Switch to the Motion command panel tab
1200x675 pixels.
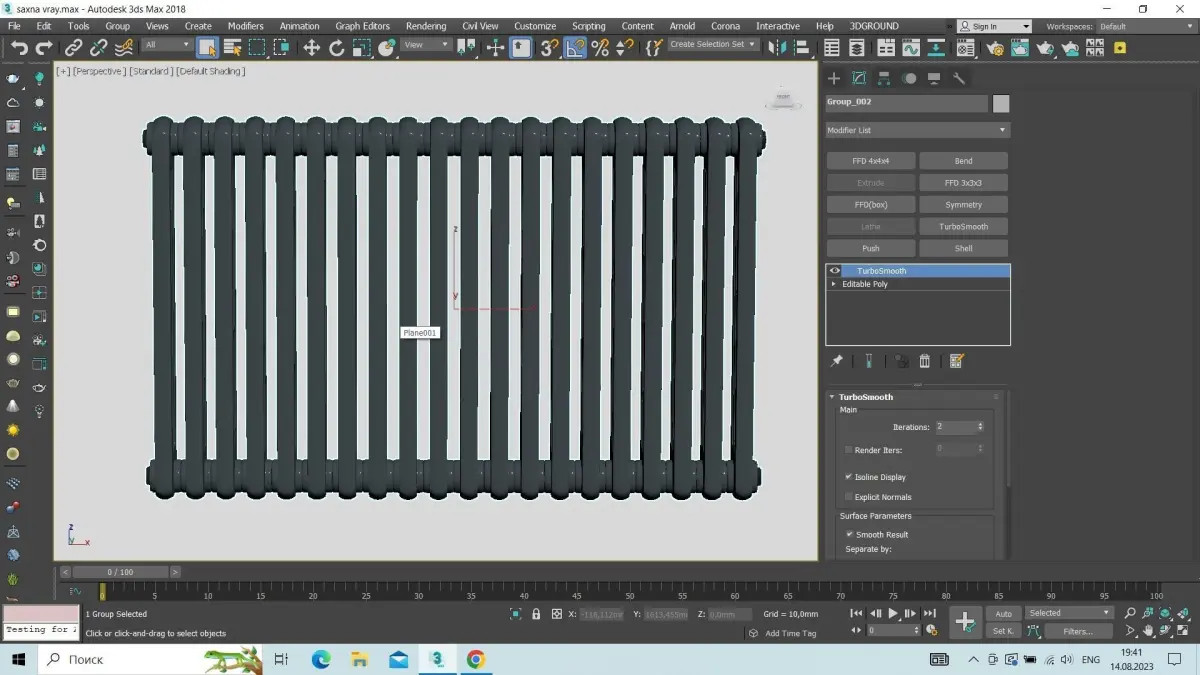[909, 78]
